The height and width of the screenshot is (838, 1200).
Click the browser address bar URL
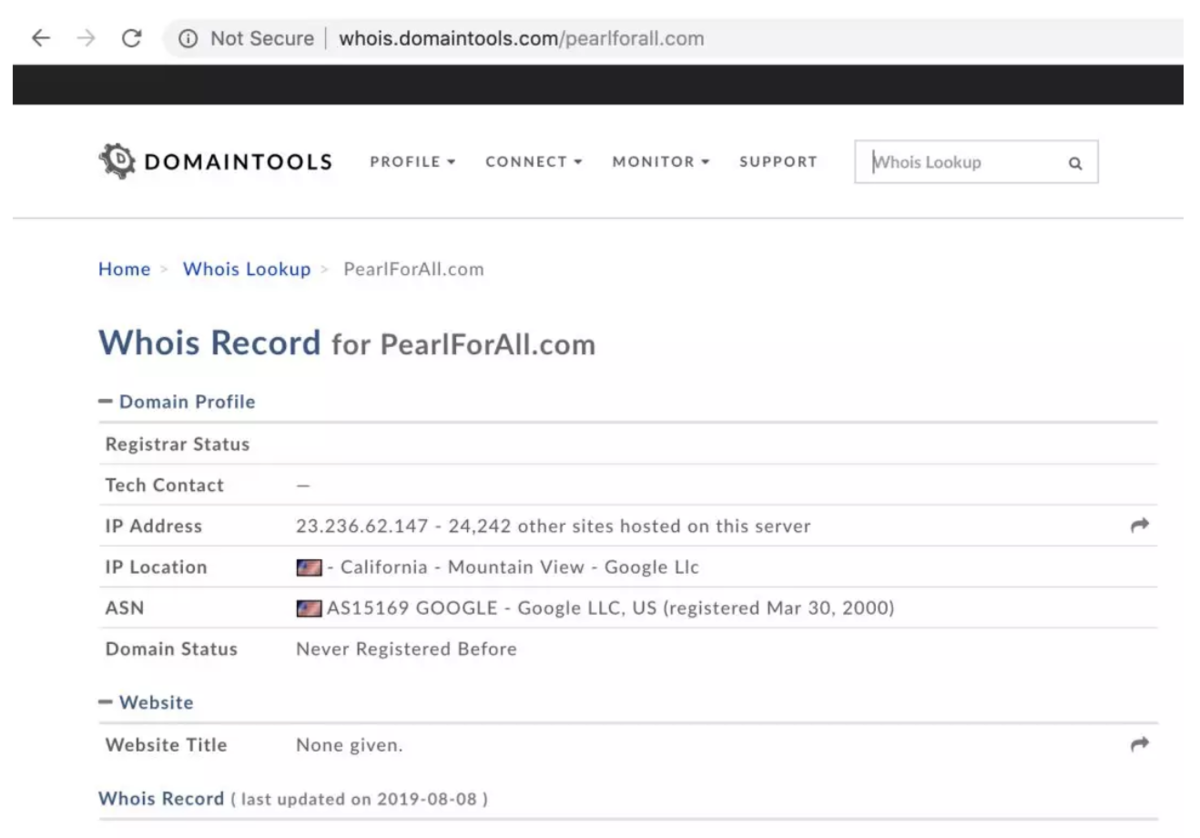tap(521, 39)
